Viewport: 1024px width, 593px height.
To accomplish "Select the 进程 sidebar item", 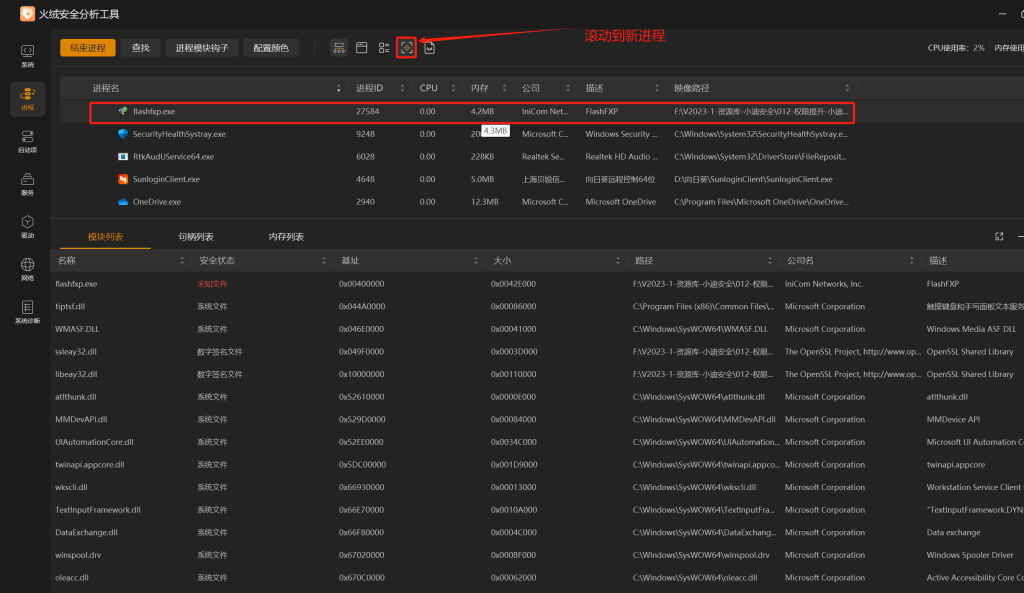I will (x=27, y=99).
